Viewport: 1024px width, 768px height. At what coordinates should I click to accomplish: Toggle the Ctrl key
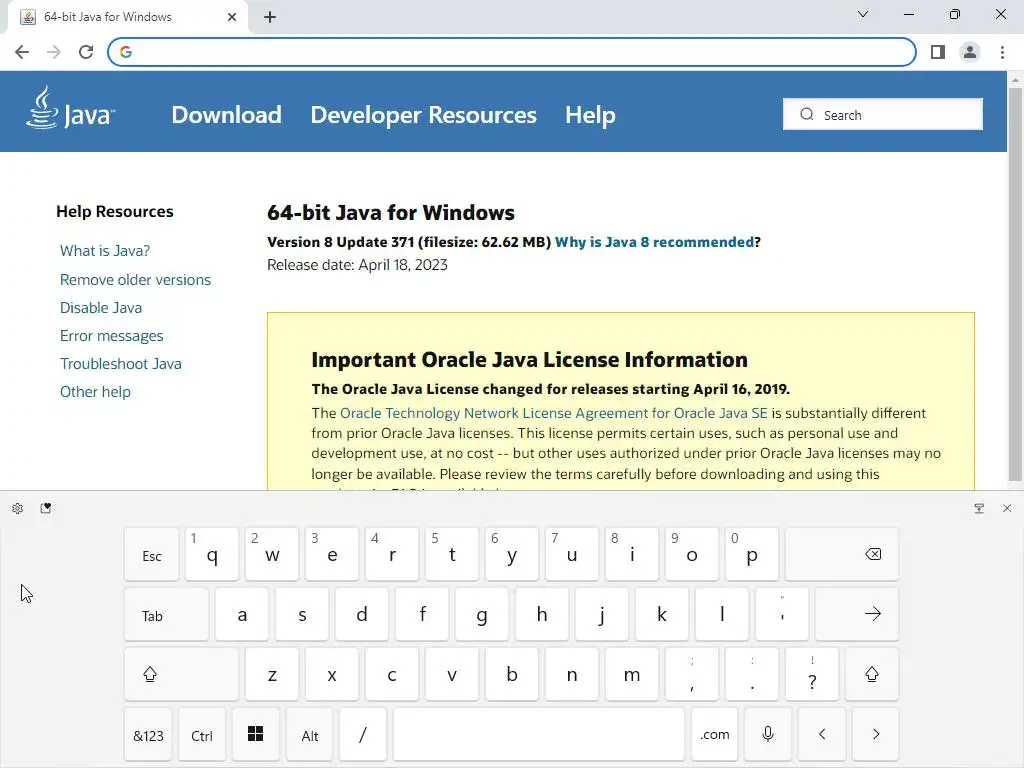202,735
